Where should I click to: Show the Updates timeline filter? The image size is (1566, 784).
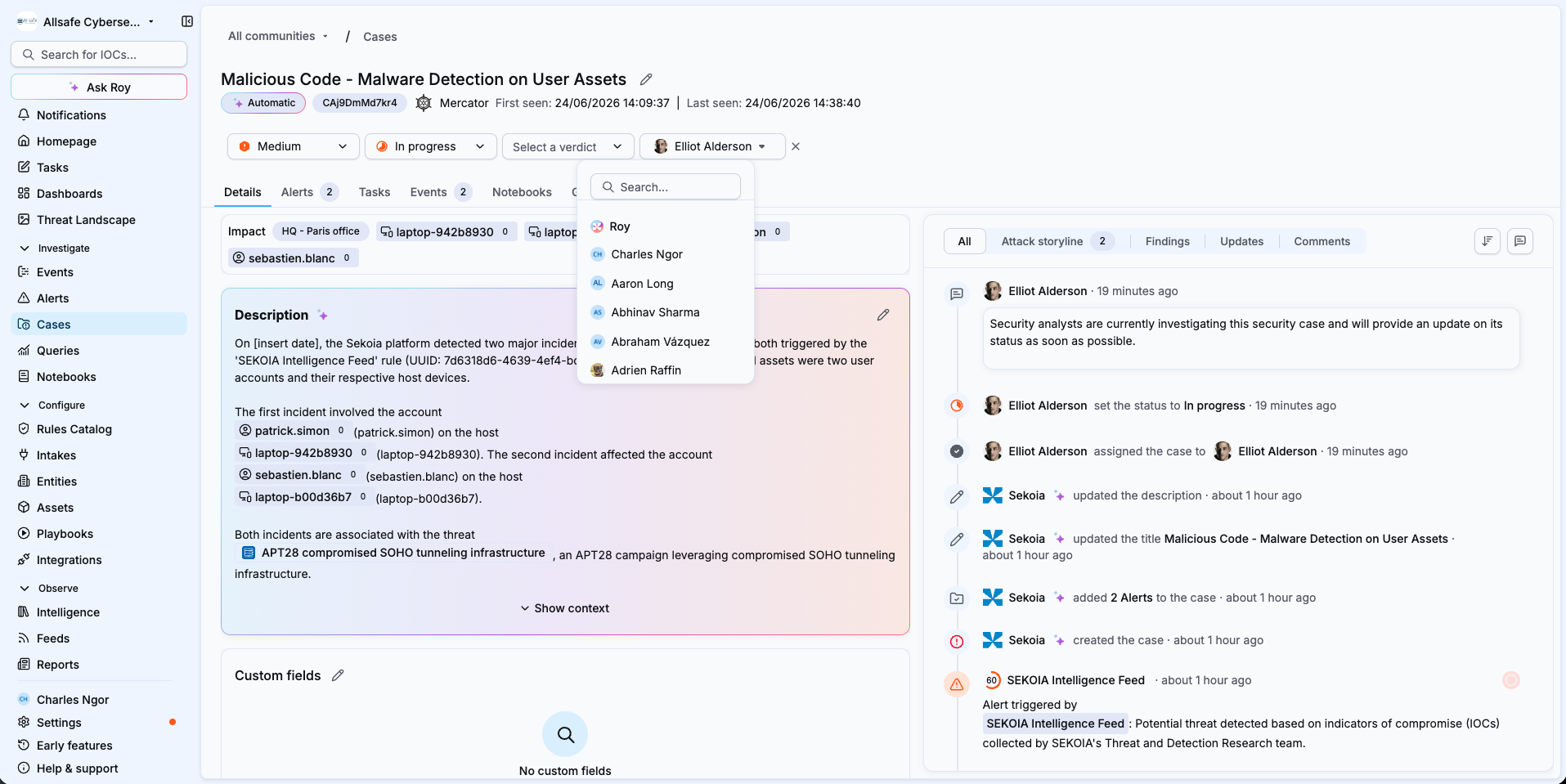pyautogui.click(x=1241, y=241)
